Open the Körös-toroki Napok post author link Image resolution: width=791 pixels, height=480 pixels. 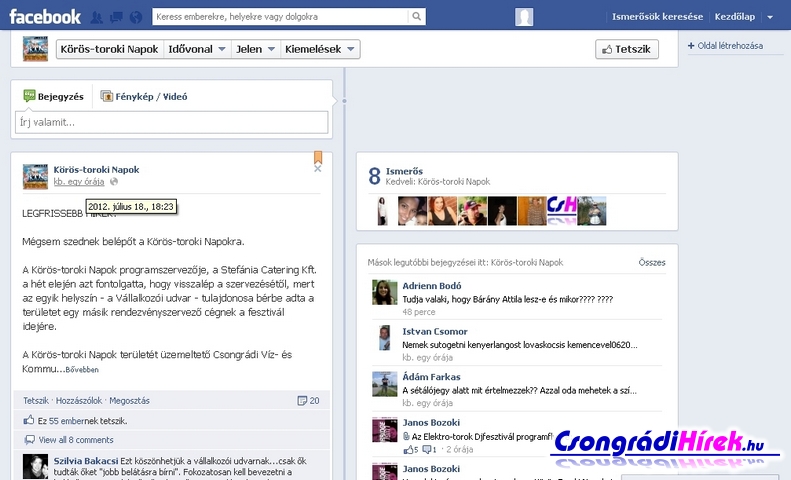click(x=96, y=169)
